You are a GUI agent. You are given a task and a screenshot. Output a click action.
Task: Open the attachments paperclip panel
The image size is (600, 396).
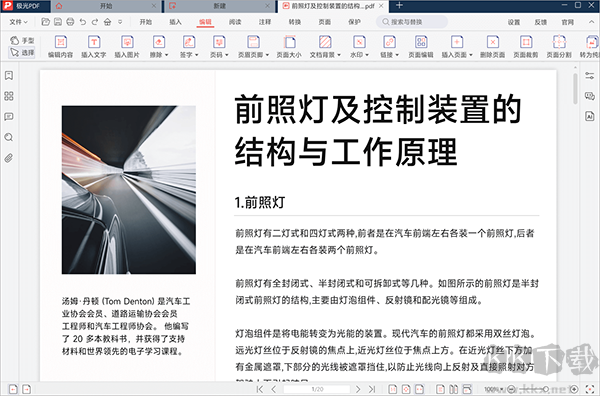click(9, 158)
